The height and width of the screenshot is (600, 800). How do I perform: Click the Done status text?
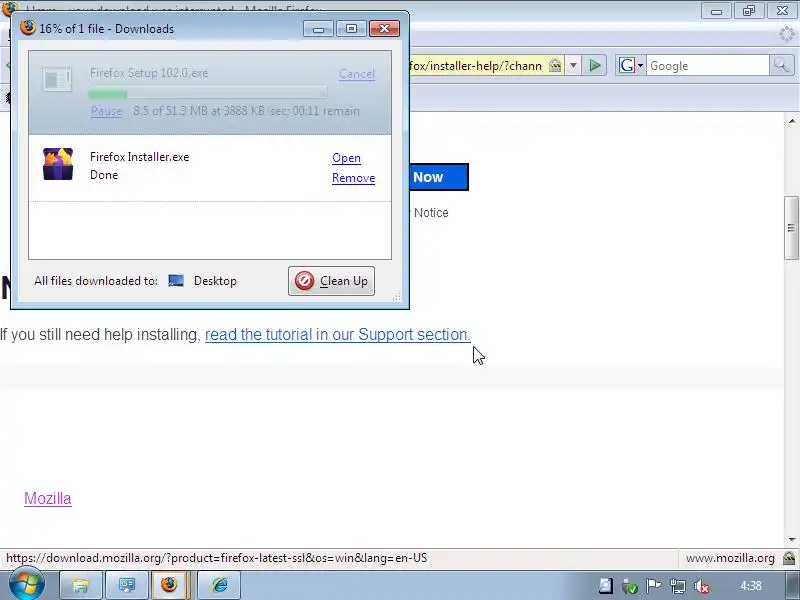104,175
